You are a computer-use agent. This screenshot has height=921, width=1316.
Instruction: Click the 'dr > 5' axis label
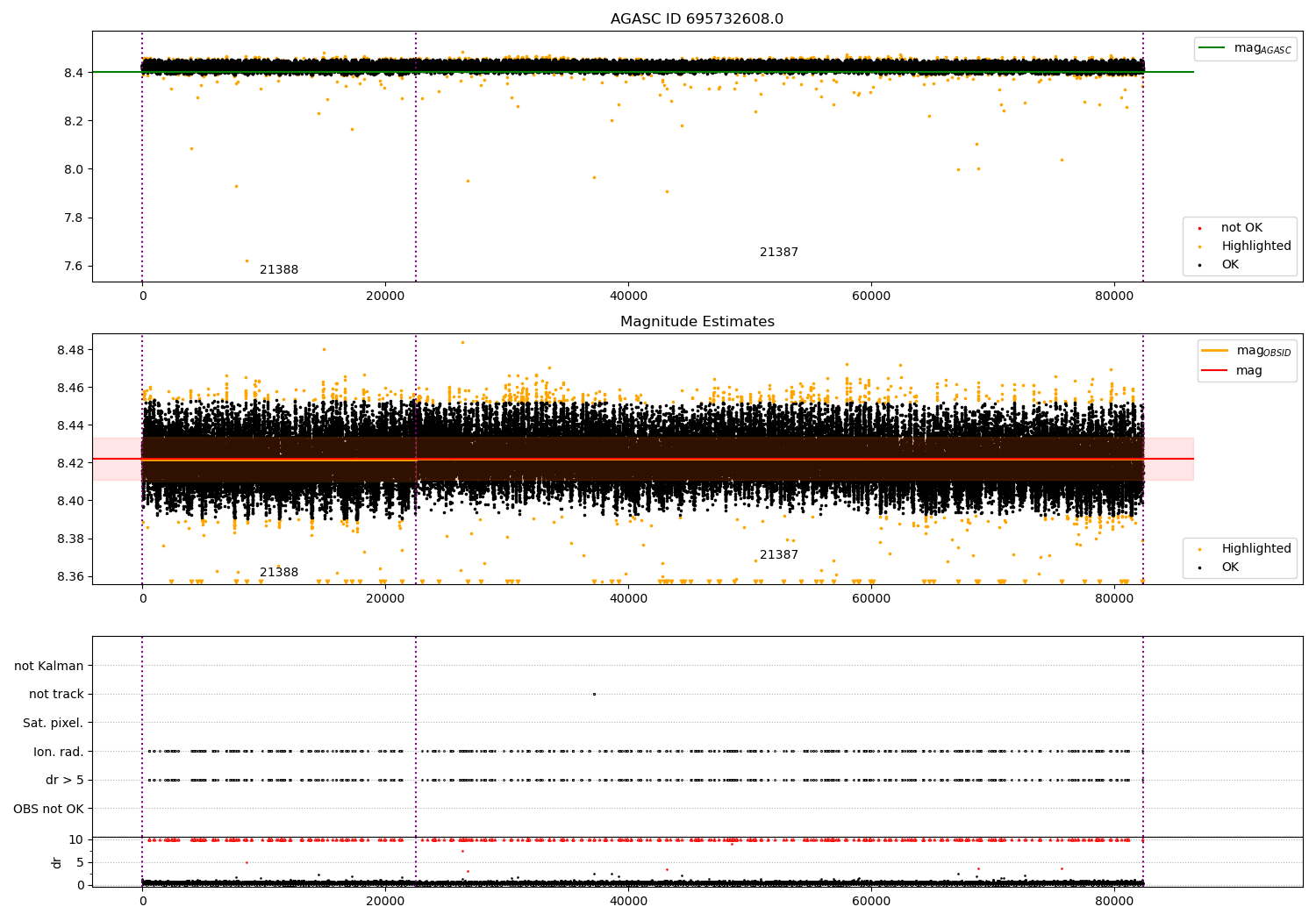click(65, 781)
